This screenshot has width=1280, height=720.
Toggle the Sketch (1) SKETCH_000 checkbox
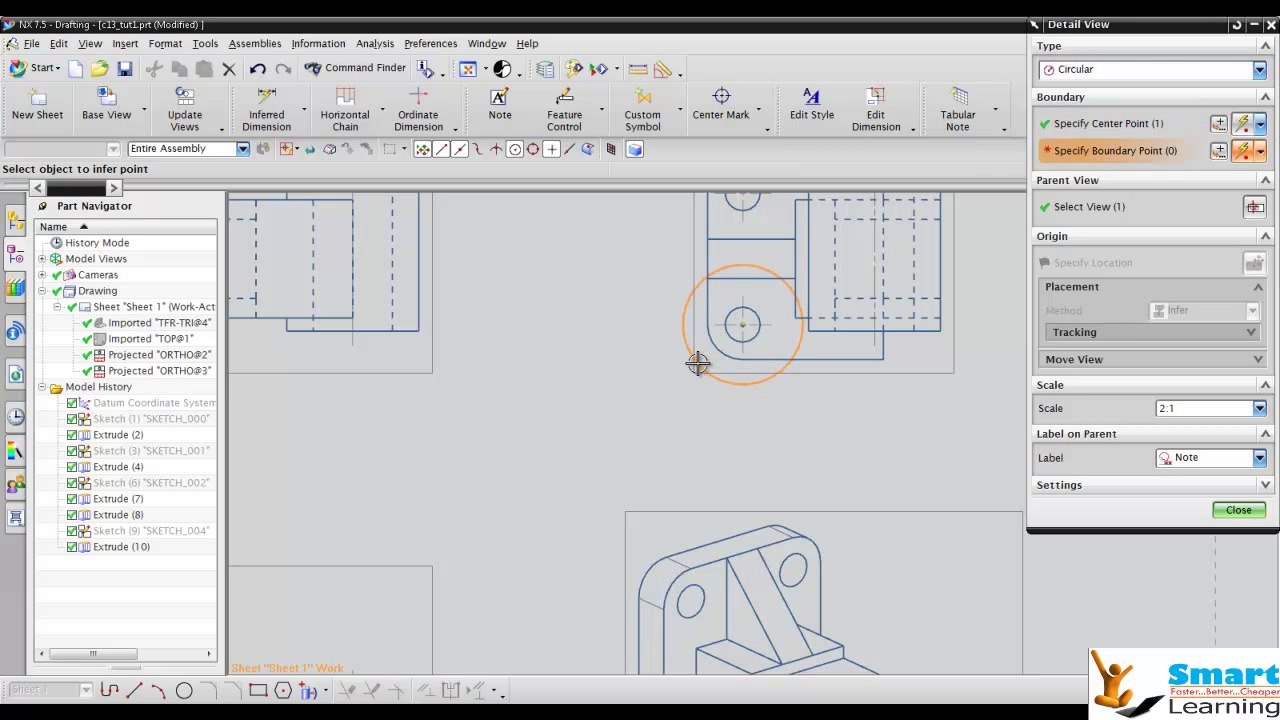click(72, 419)
